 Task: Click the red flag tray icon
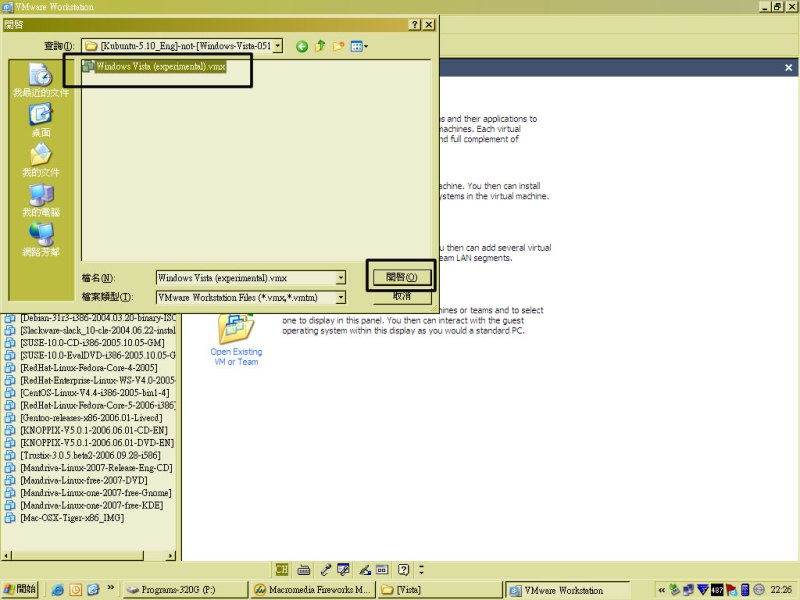[731, 590]
